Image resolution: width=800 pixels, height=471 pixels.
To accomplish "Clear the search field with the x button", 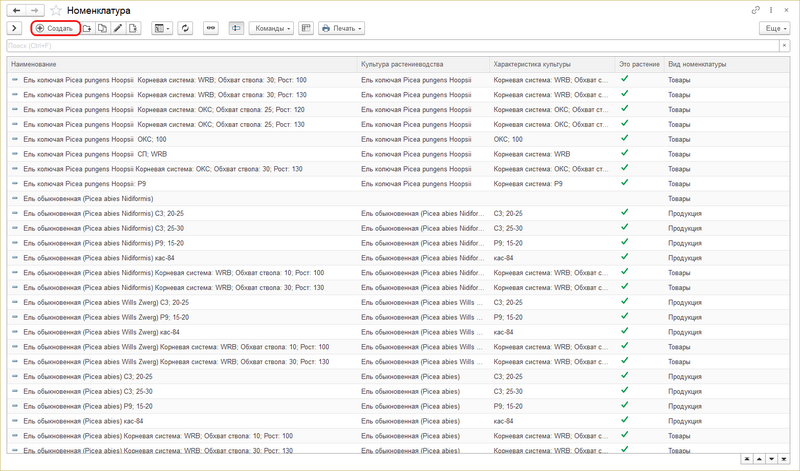I will point(784,45).
